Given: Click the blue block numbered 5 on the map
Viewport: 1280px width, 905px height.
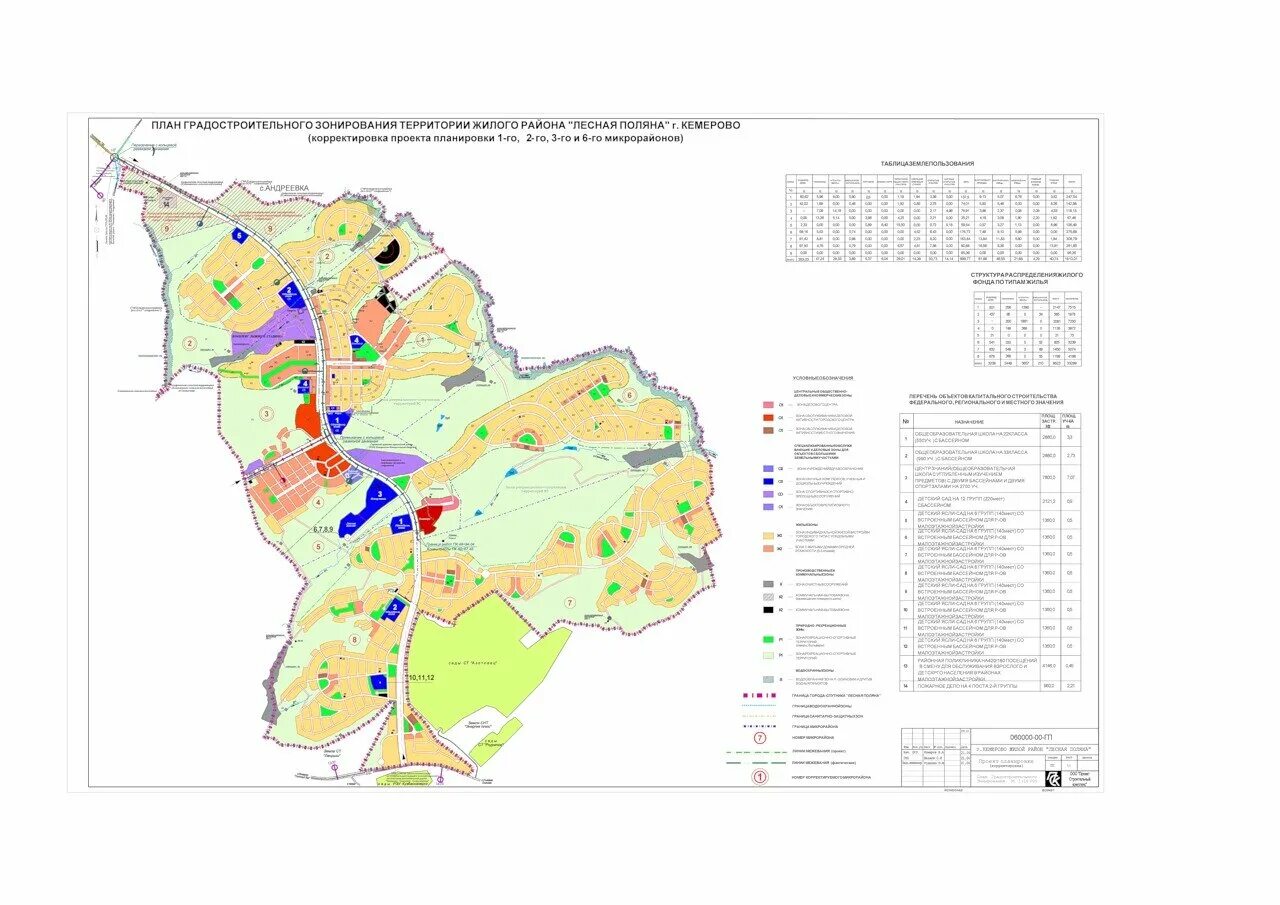Looking at the screenshot, I should 239,234.
